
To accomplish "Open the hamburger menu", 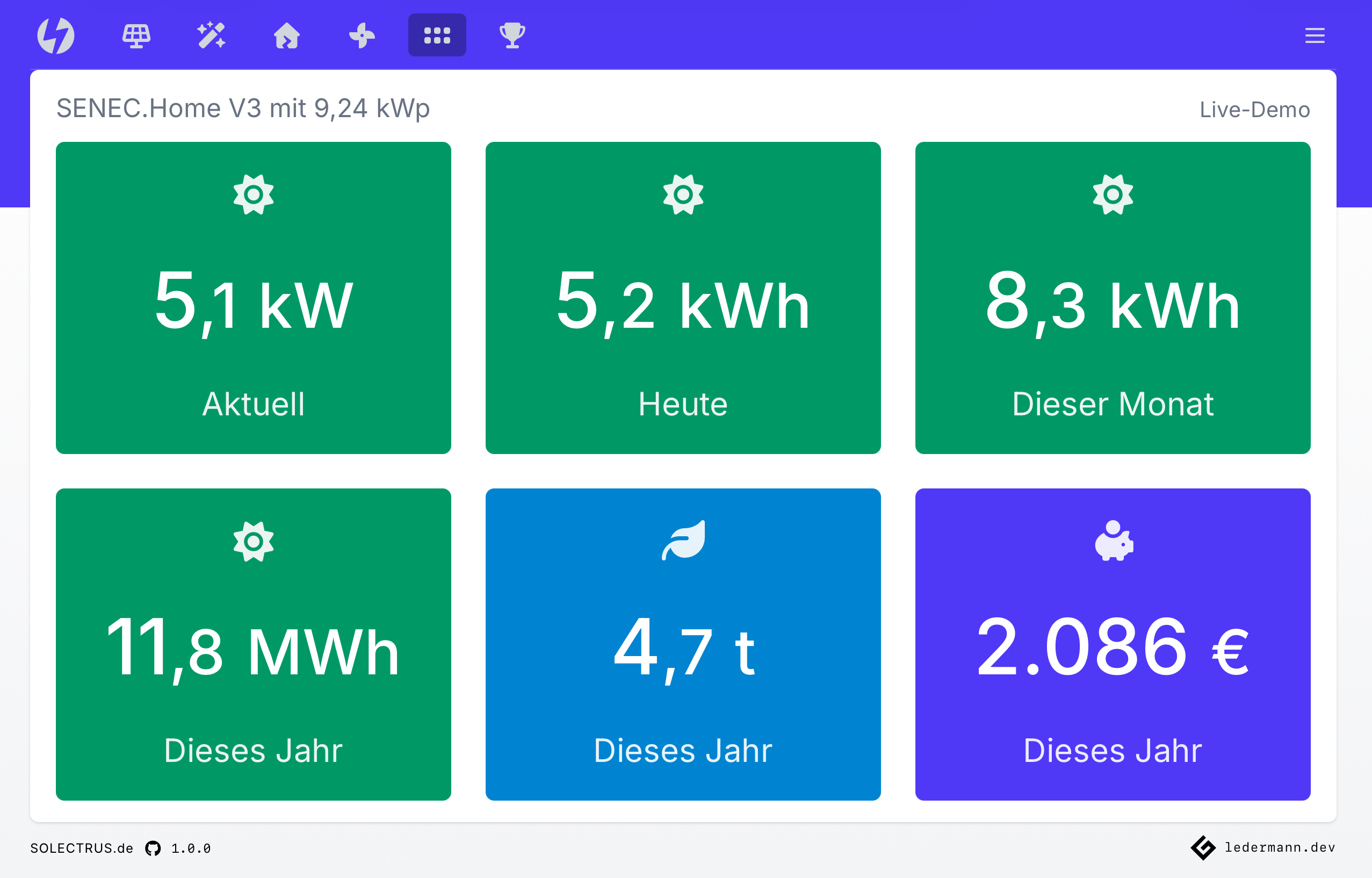I will (1315, 35).
